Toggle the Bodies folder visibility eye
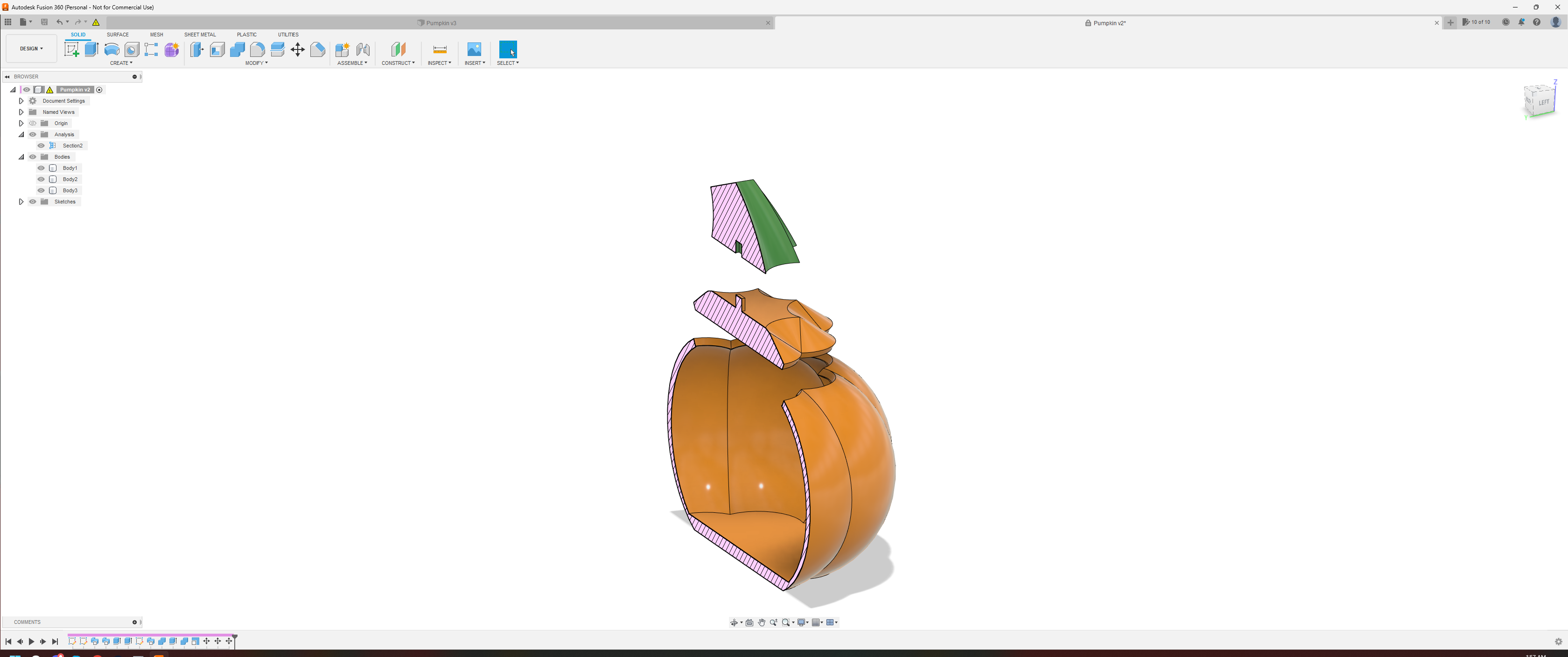The width and height of the screenshot is (1568, 657). pyautogui.click(x=33, y=156)
